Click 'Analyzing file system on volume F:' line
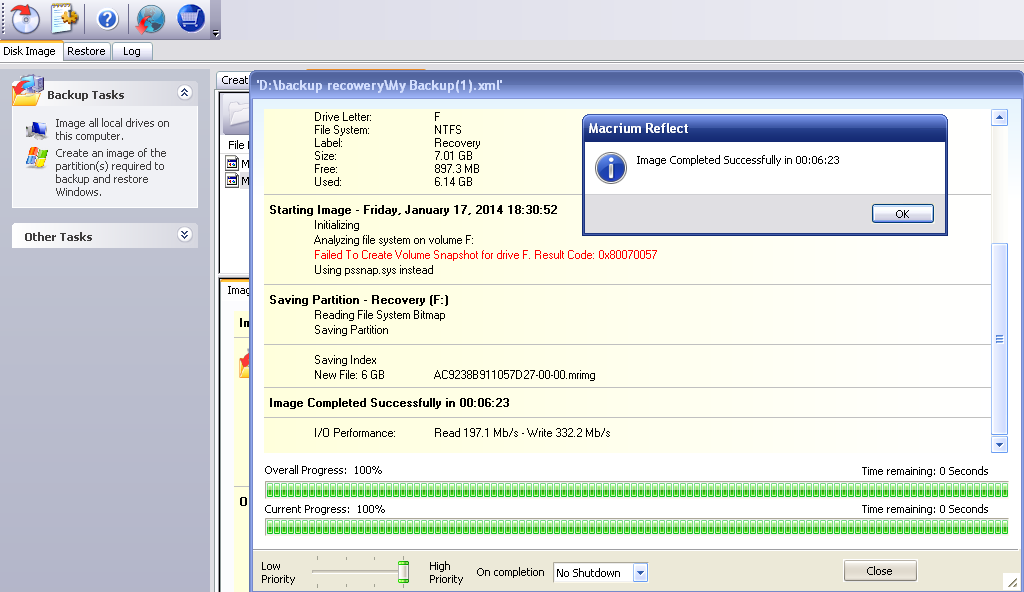The width and height of the screenshot is (1024, 592). pyautogui.click(x=394, y=240)
